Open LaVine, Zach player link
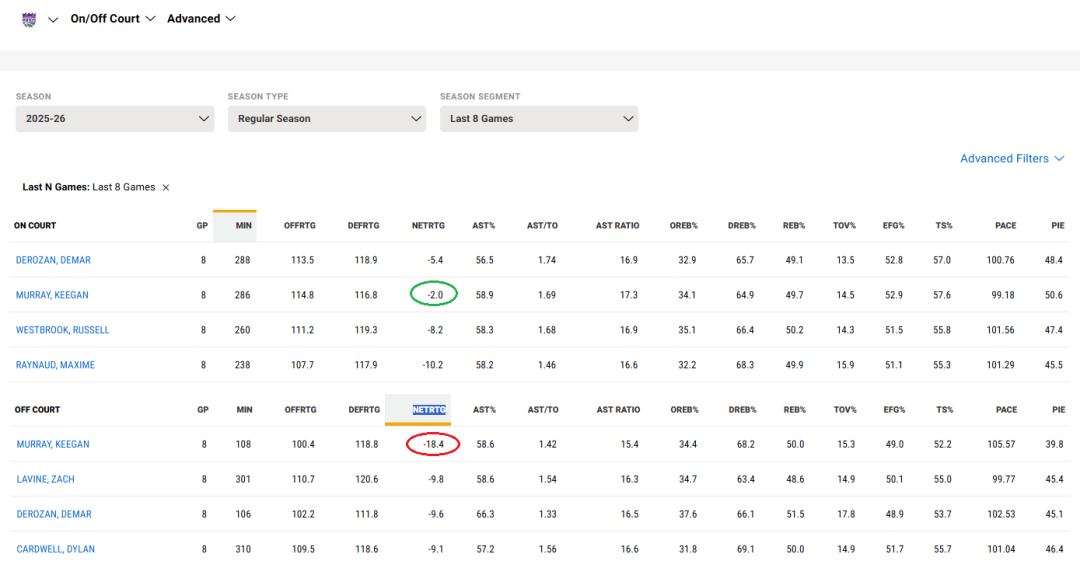1080x568 pixels. pos(46,479)
